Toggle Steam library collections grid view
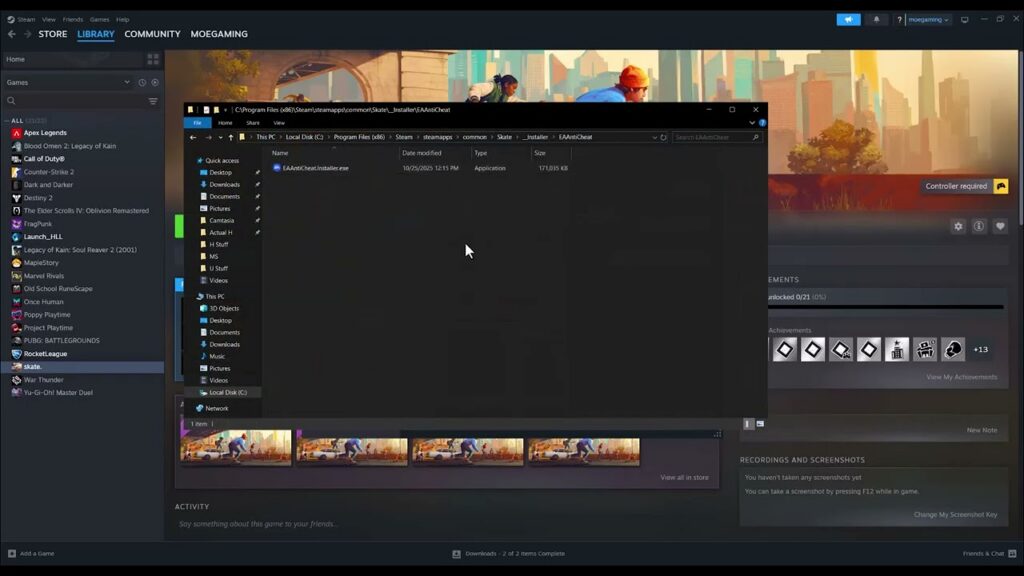 (x=153, y=59)
